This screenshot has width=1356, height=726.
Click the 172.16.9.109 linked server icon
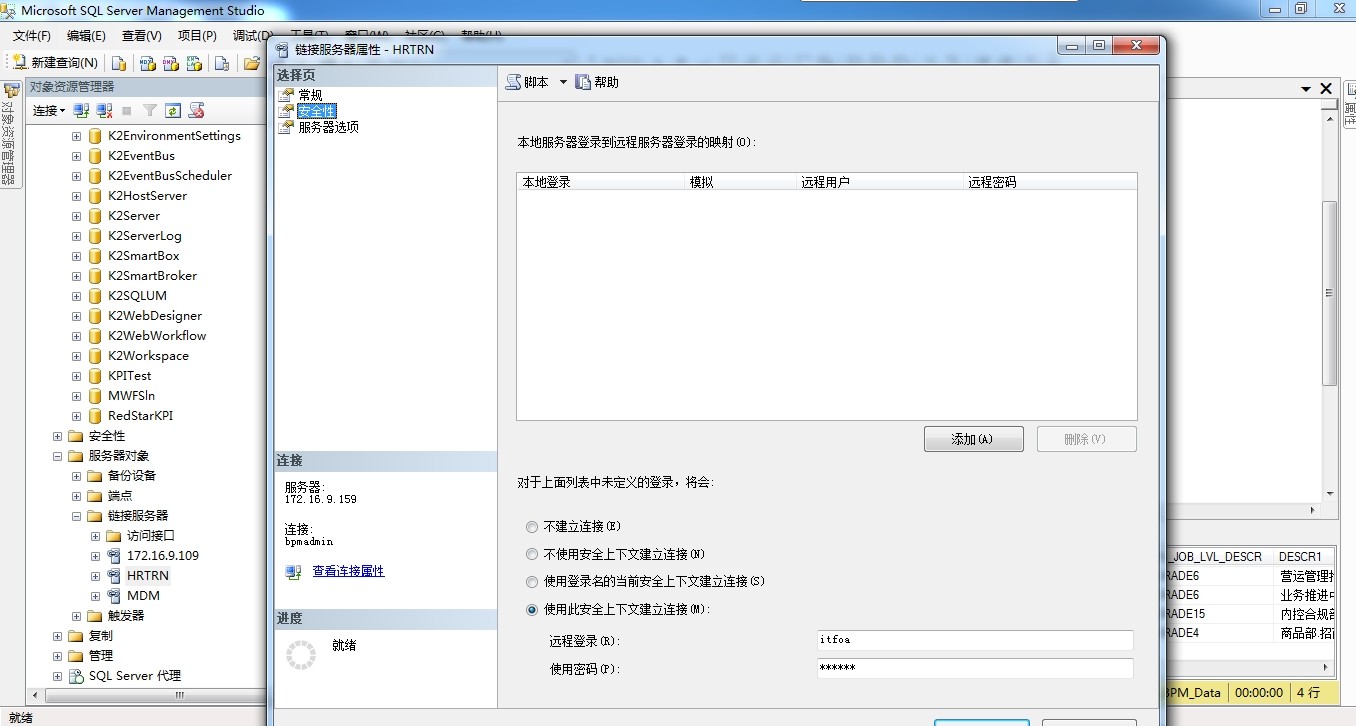tap(114, 555)
